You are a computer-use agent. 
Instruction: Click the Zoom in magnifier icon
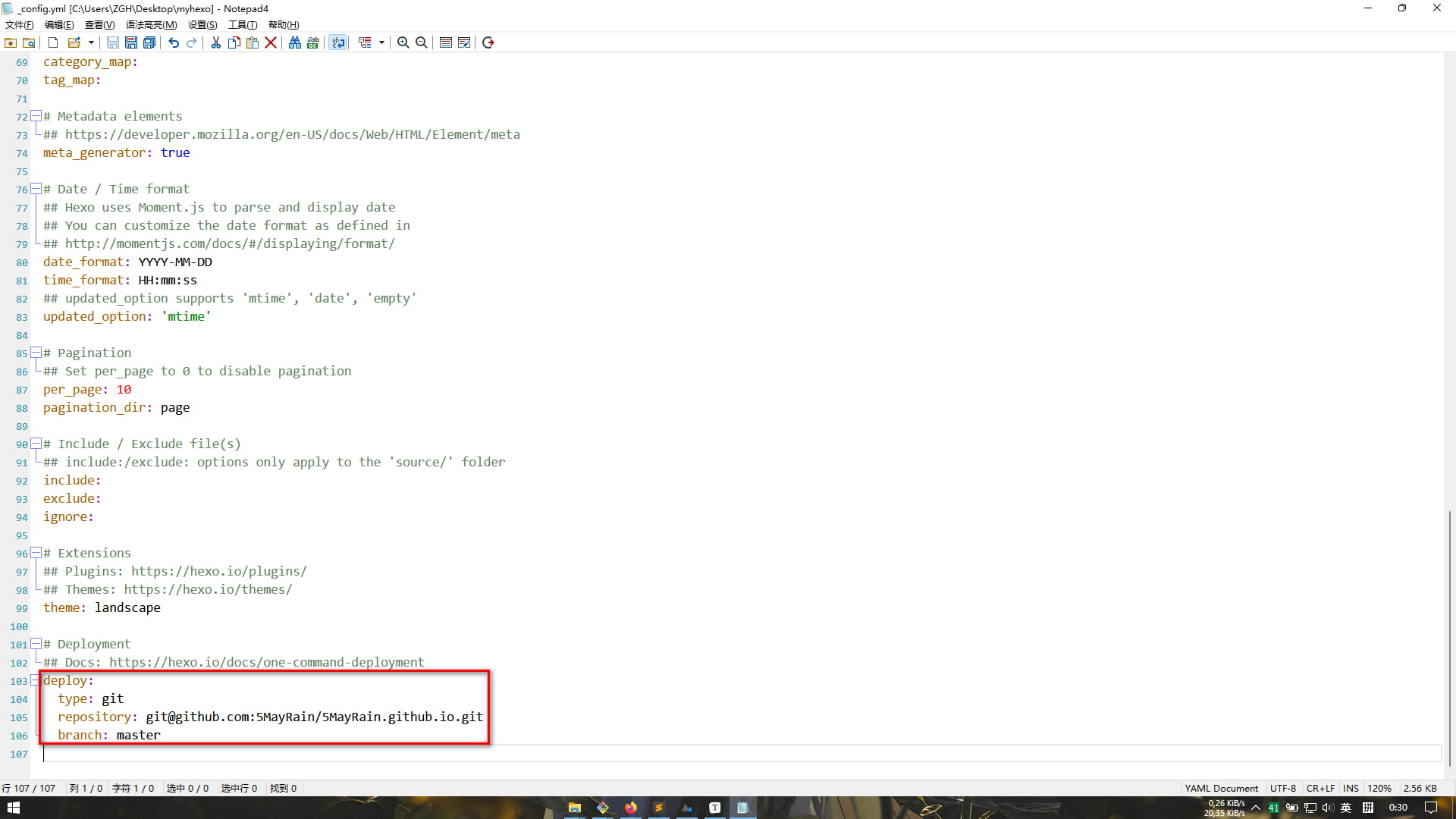pyautogui.click(x=403, y=42)
